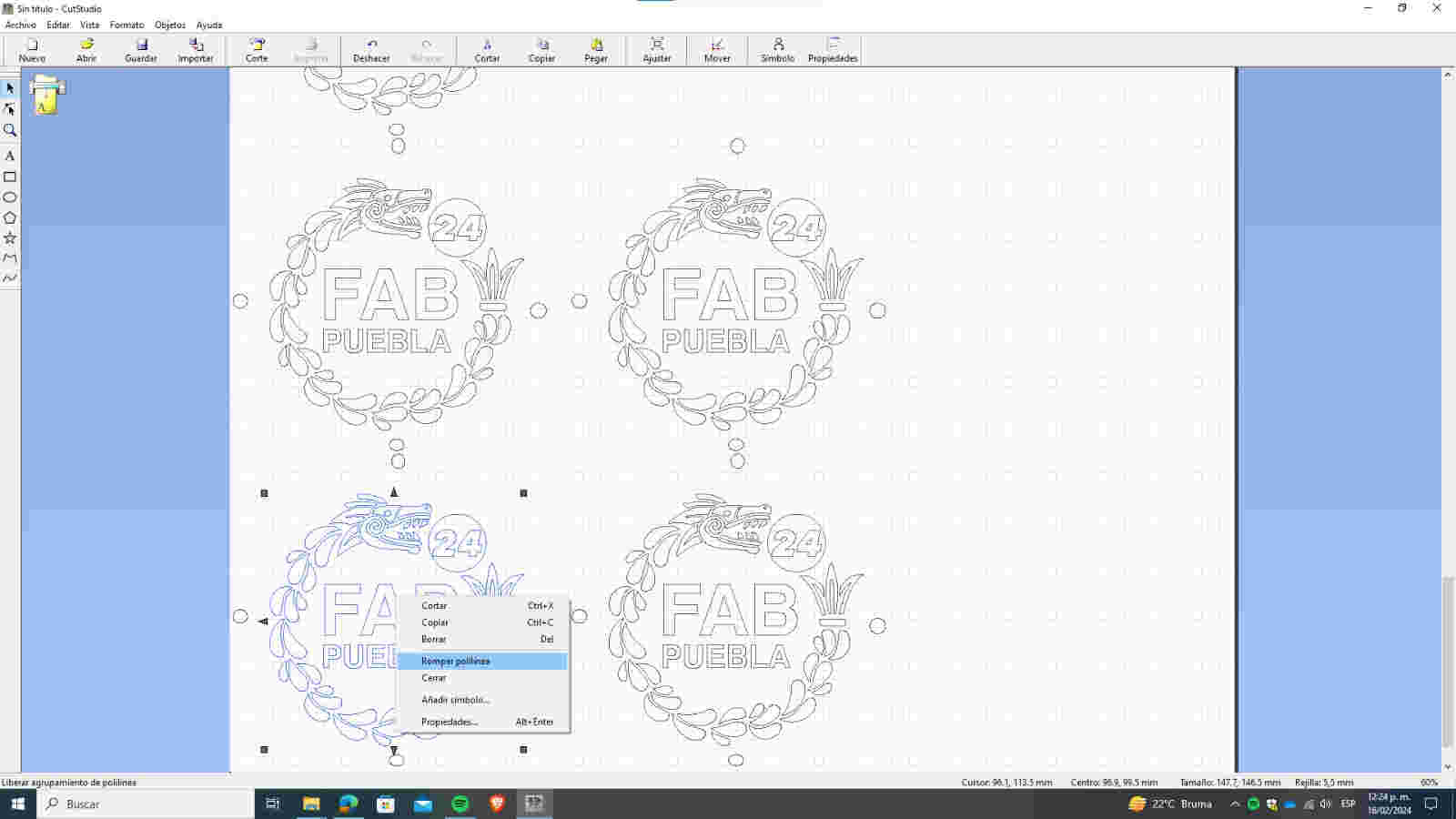1456x819 pixels.
Task: Click the top-right selection handle
Action: pos(523,493)
